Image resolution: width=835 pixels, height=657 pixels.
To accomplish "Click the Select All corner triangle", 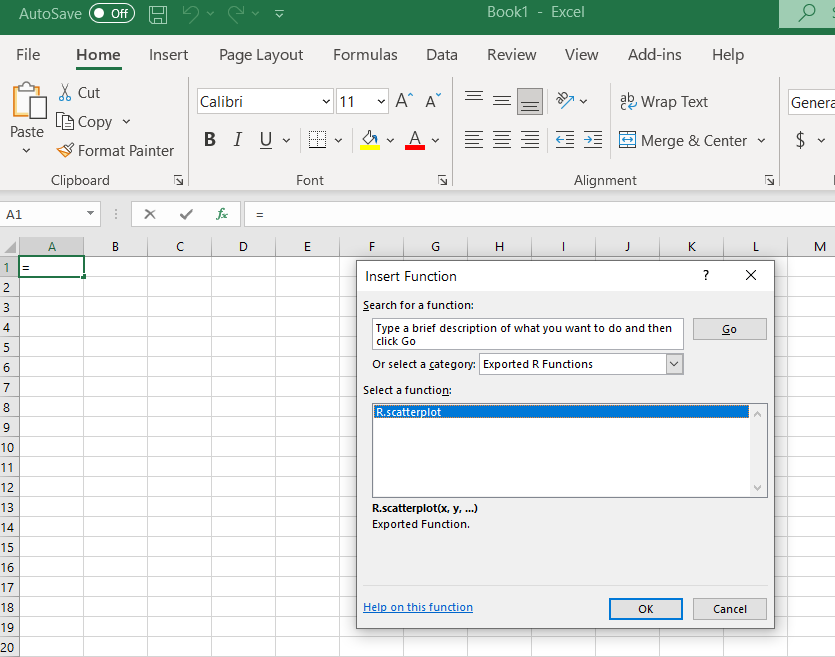I will (10, 247).
